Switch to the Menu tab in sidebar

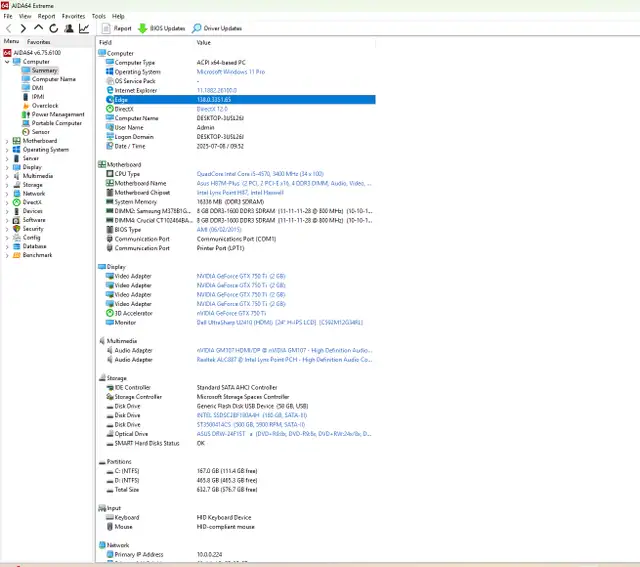click(11, 41)
